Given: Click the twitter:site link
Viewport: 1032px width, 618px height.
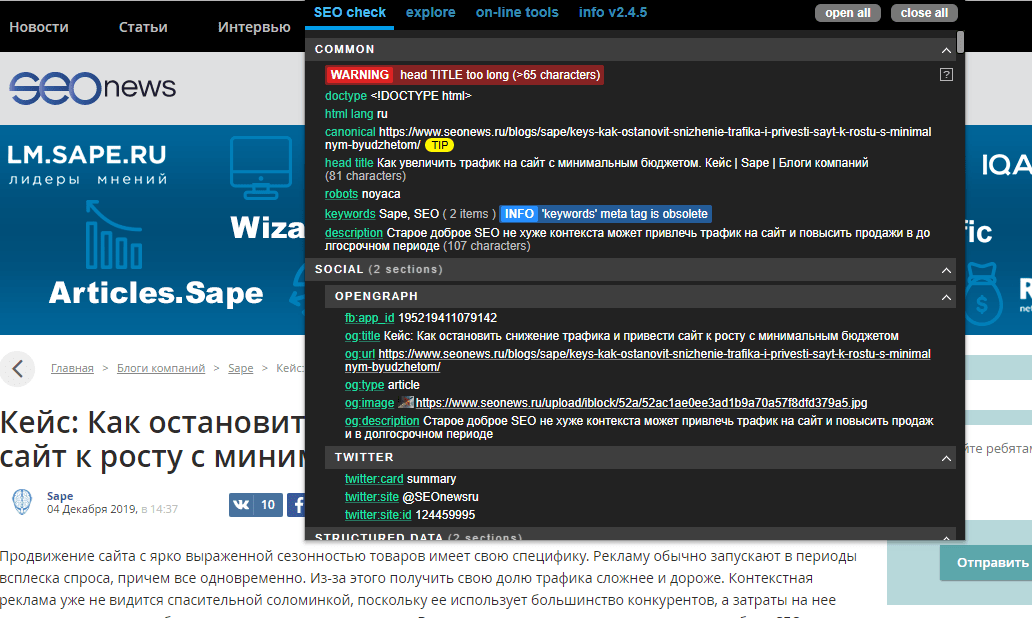Looking at the screenshot, I should [372, 497].
